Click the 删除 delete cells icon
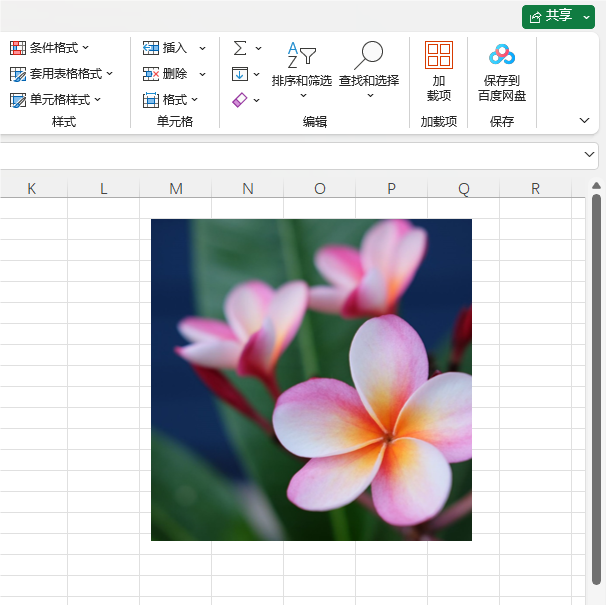 (x=151, y=74)
